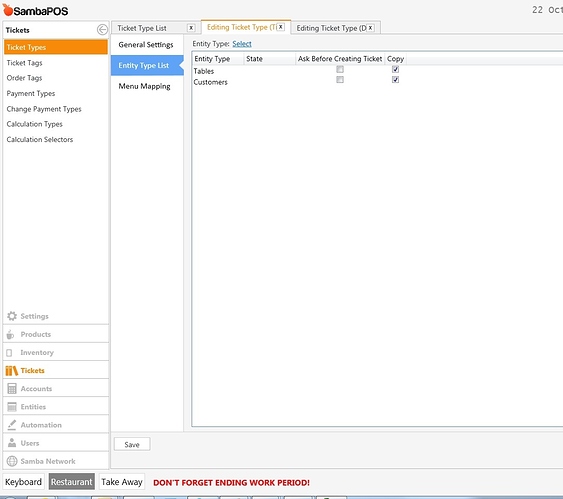The image size is (563, 499).
Task: Open Menu Mapping section
Action: (144, 86)
